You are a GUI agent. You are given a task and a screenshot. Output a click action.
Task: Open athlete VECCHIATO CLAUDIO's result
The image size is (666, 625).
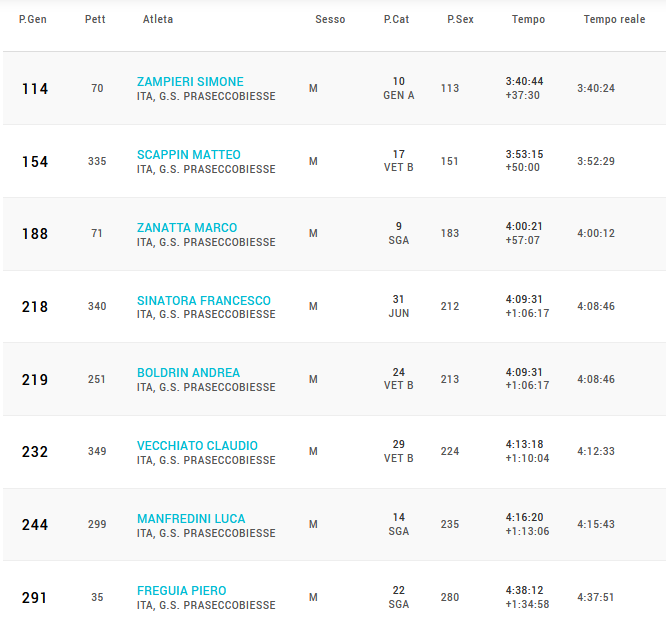coord(197,446)
